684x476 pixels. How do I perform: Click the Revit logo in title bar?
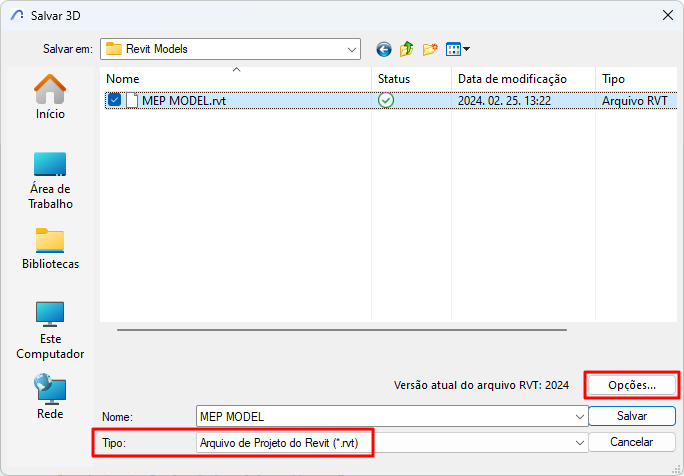pyautogui.click(x=17, y=15)
